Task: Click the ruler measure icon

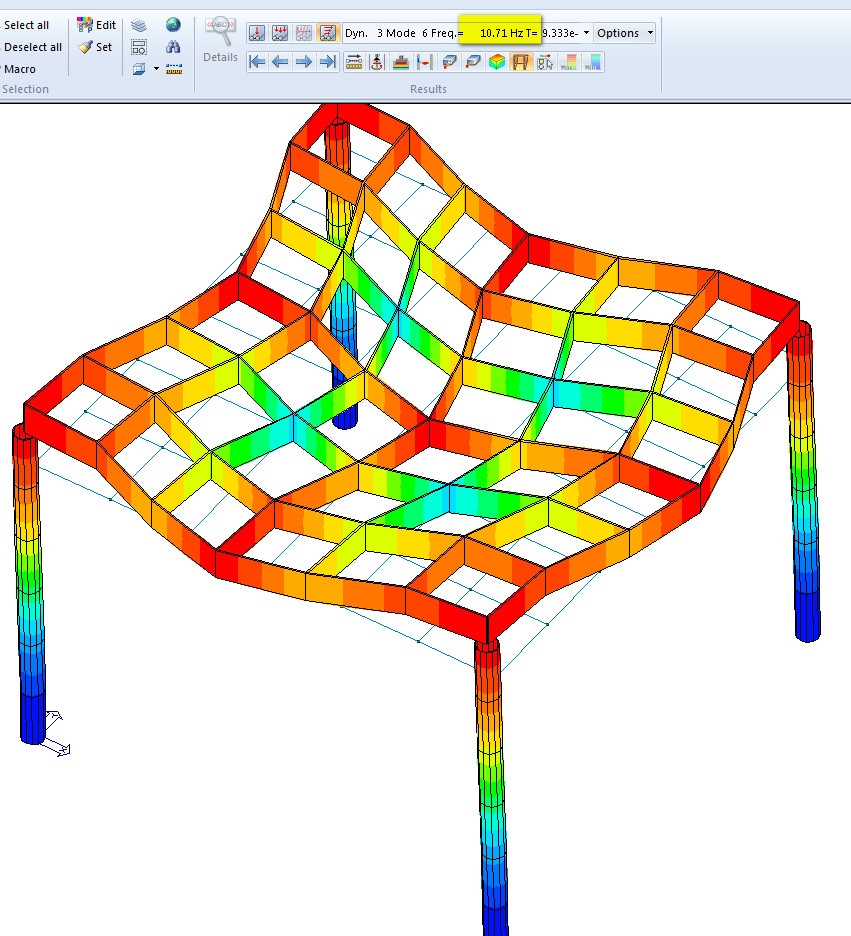Action: [174, 69]
